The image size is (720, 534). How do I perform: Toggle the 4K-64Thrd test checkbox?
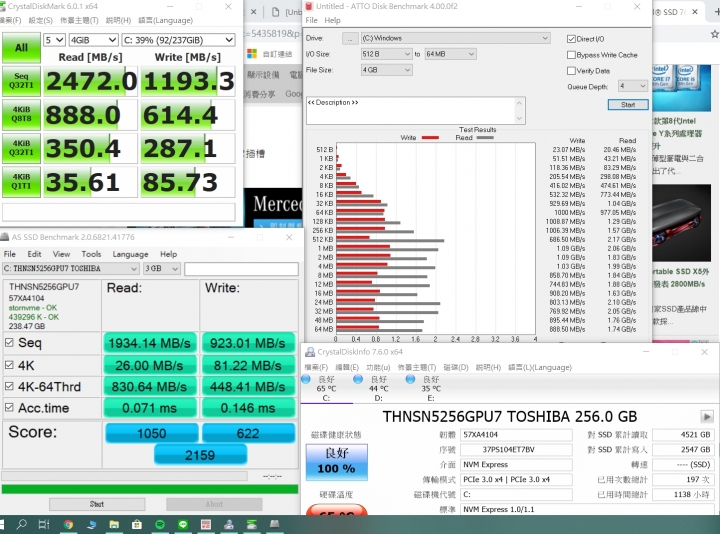(9, 386)
